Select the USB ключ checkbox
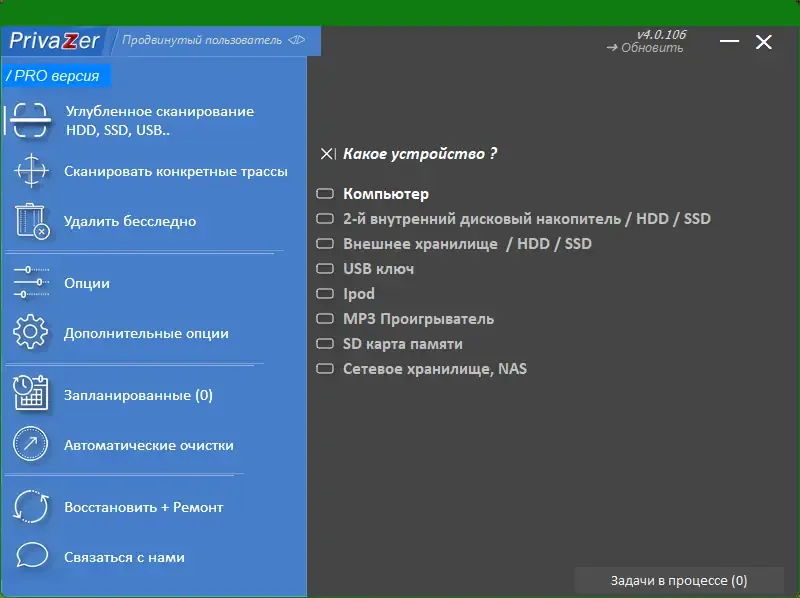This screenshot has width=800, height=598. point(325,268)
